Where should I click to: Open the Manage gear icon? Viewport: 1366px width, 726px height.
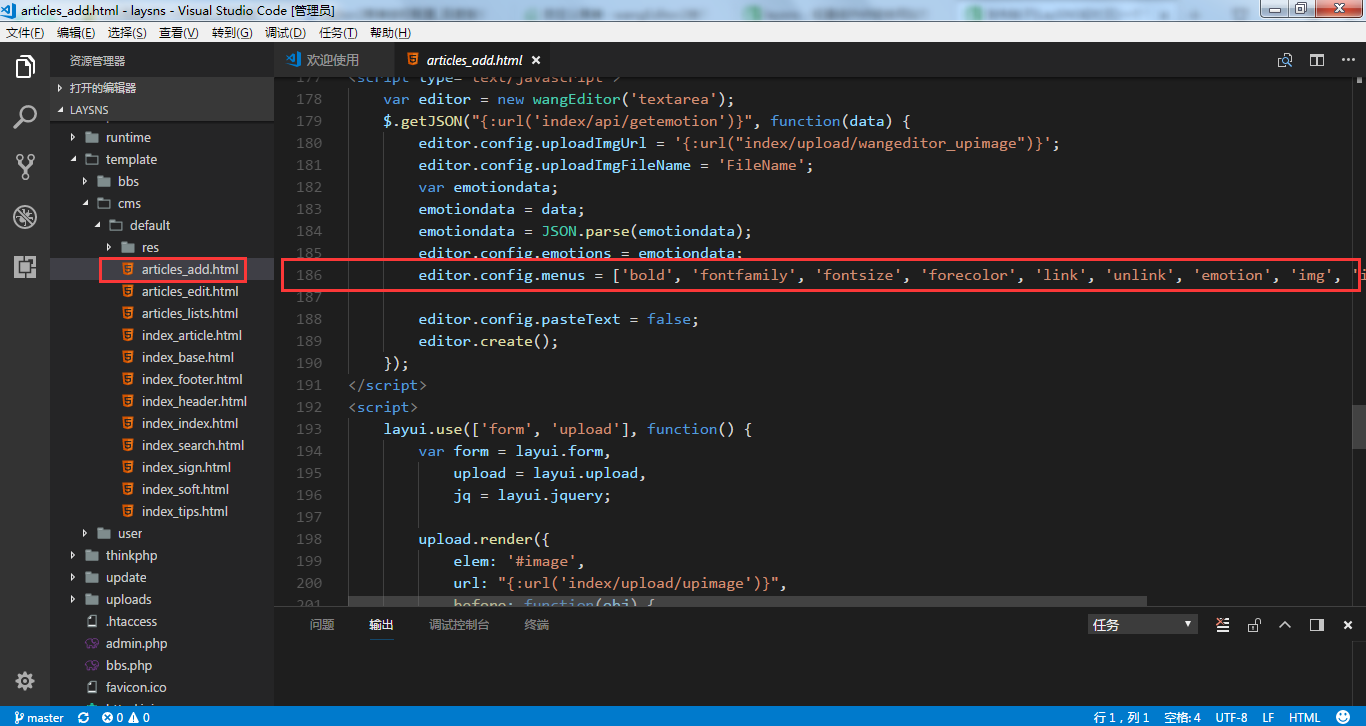(25, 680)
